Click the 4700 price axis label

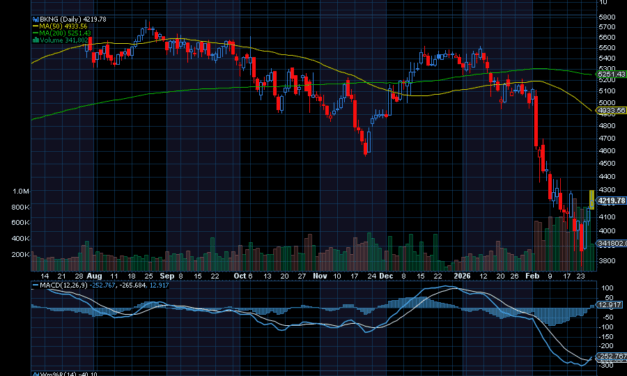pyautogui.click(x=607, y=138)
